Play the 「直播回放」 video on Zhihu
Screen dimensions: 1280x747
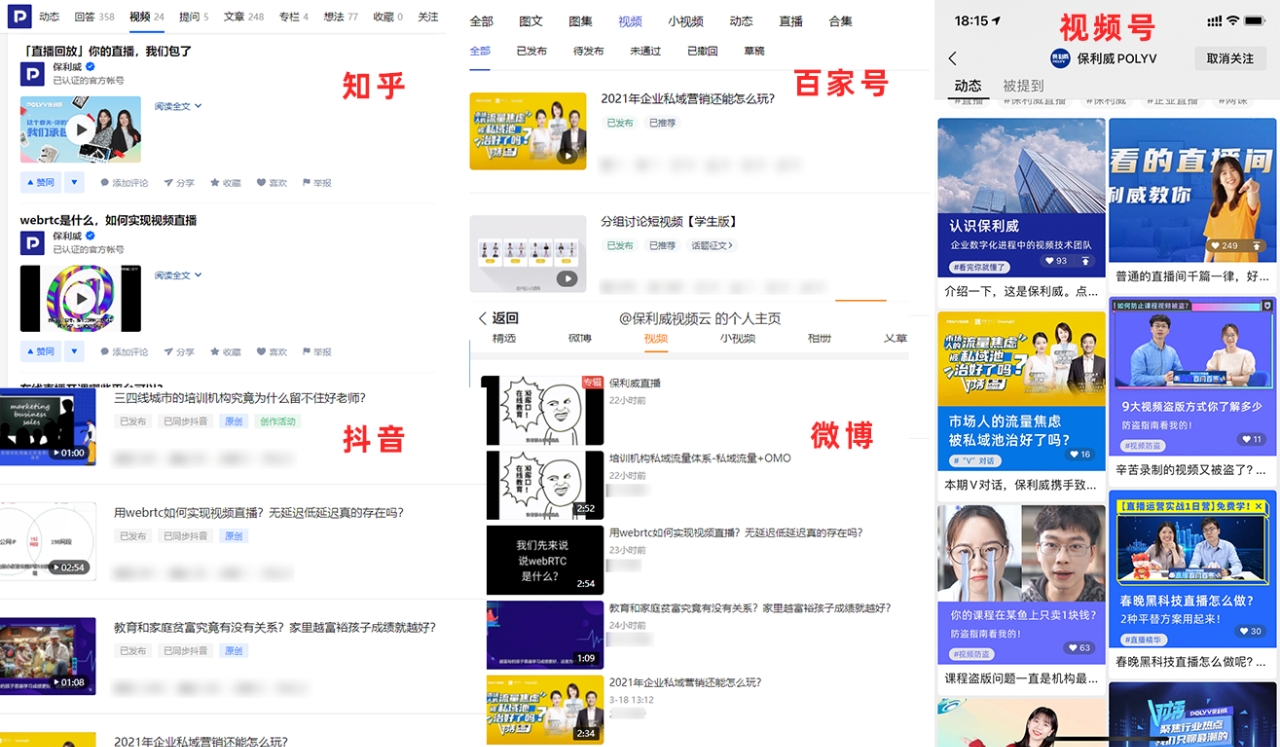[81, 130]
